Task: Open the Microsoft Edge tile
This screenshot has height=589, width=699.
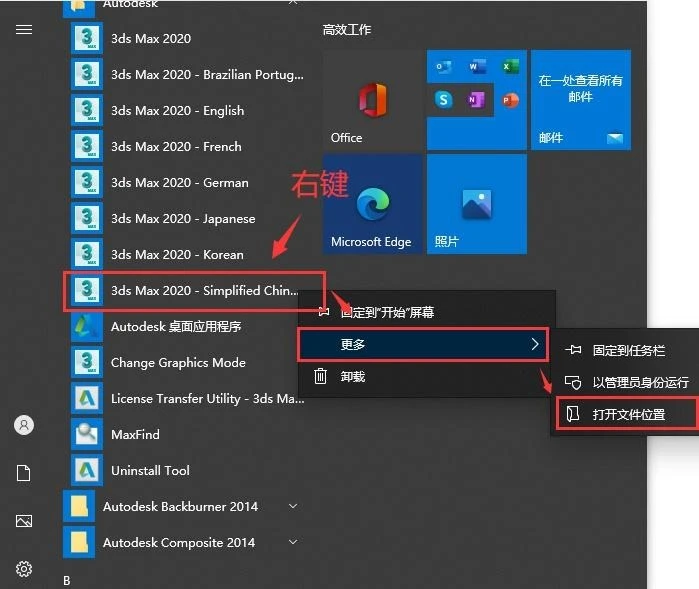Action: point(371,204)
